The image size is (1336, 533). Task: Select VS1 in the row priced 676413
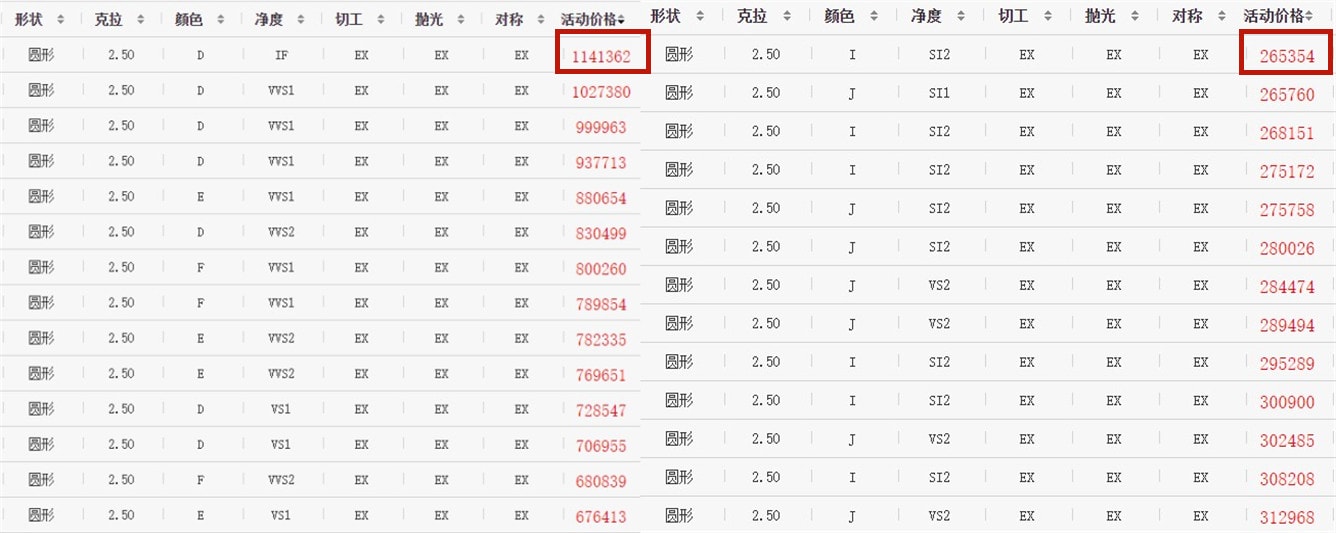(281, 516)
